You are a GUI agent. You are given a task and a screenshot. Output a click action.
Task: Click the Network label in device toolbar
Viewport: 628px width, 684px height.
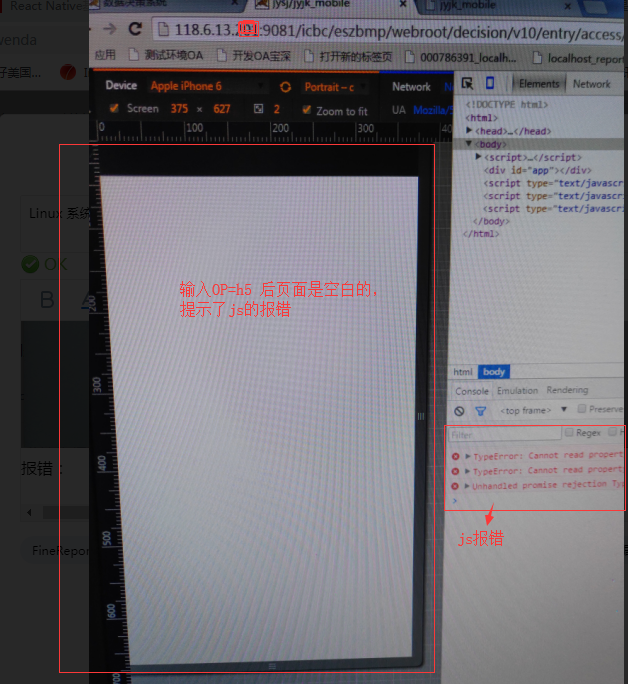point(411,87)
